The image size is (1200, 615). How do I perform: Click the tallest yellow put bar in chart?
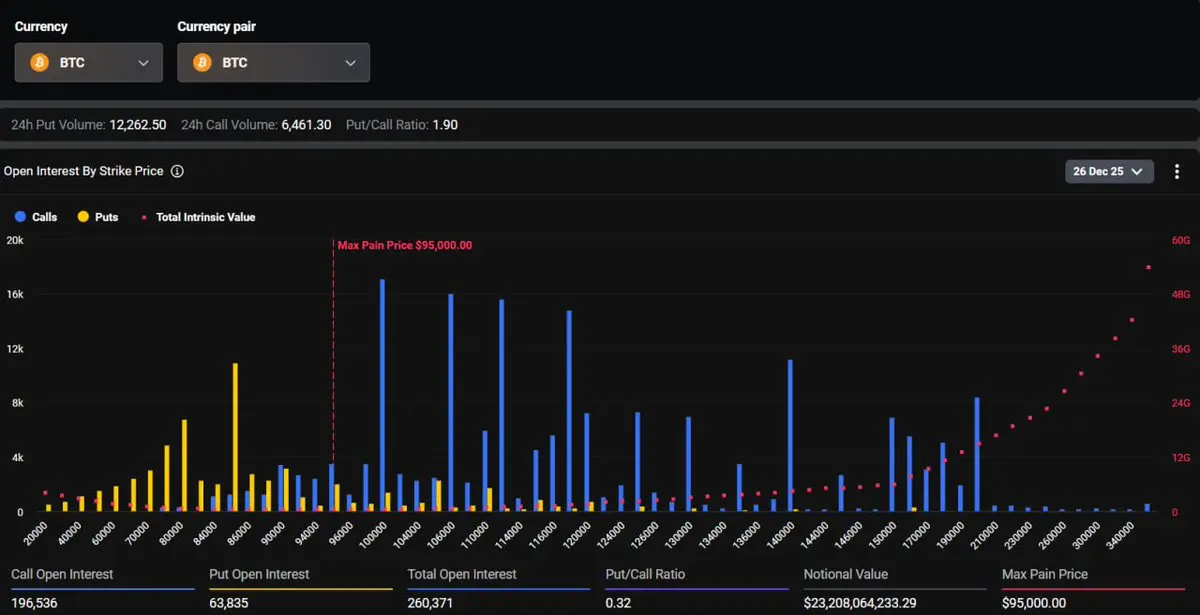click(236, 437)
